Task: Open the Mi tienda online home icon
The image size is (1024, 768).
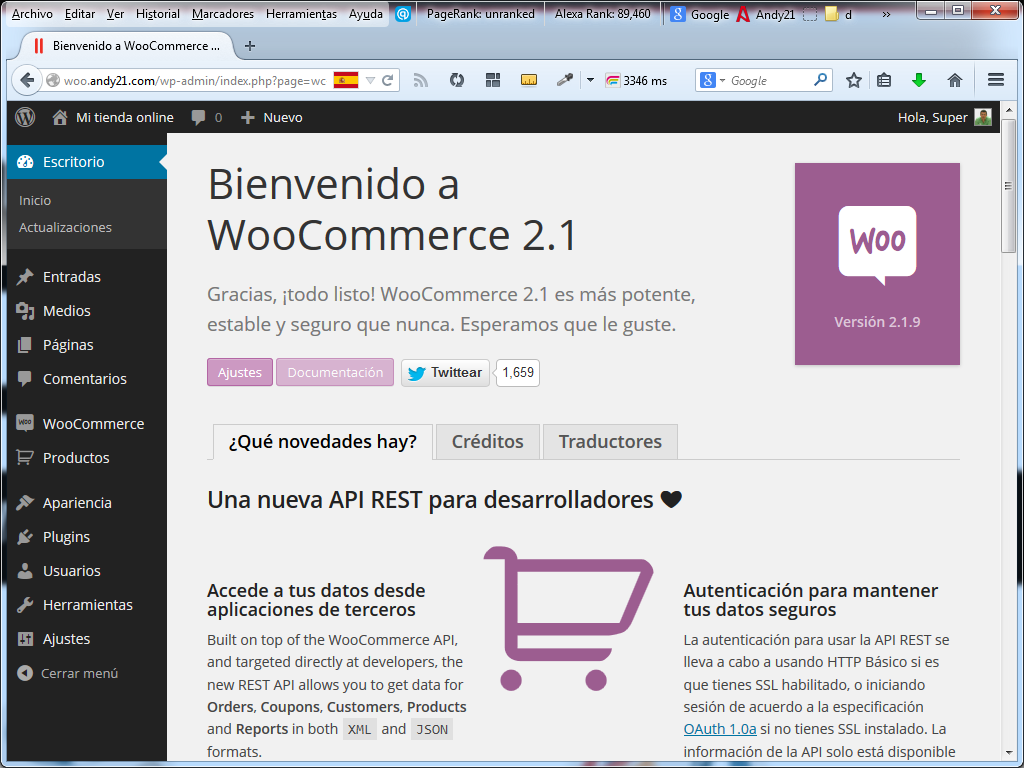Action: (x=60, y=118)
